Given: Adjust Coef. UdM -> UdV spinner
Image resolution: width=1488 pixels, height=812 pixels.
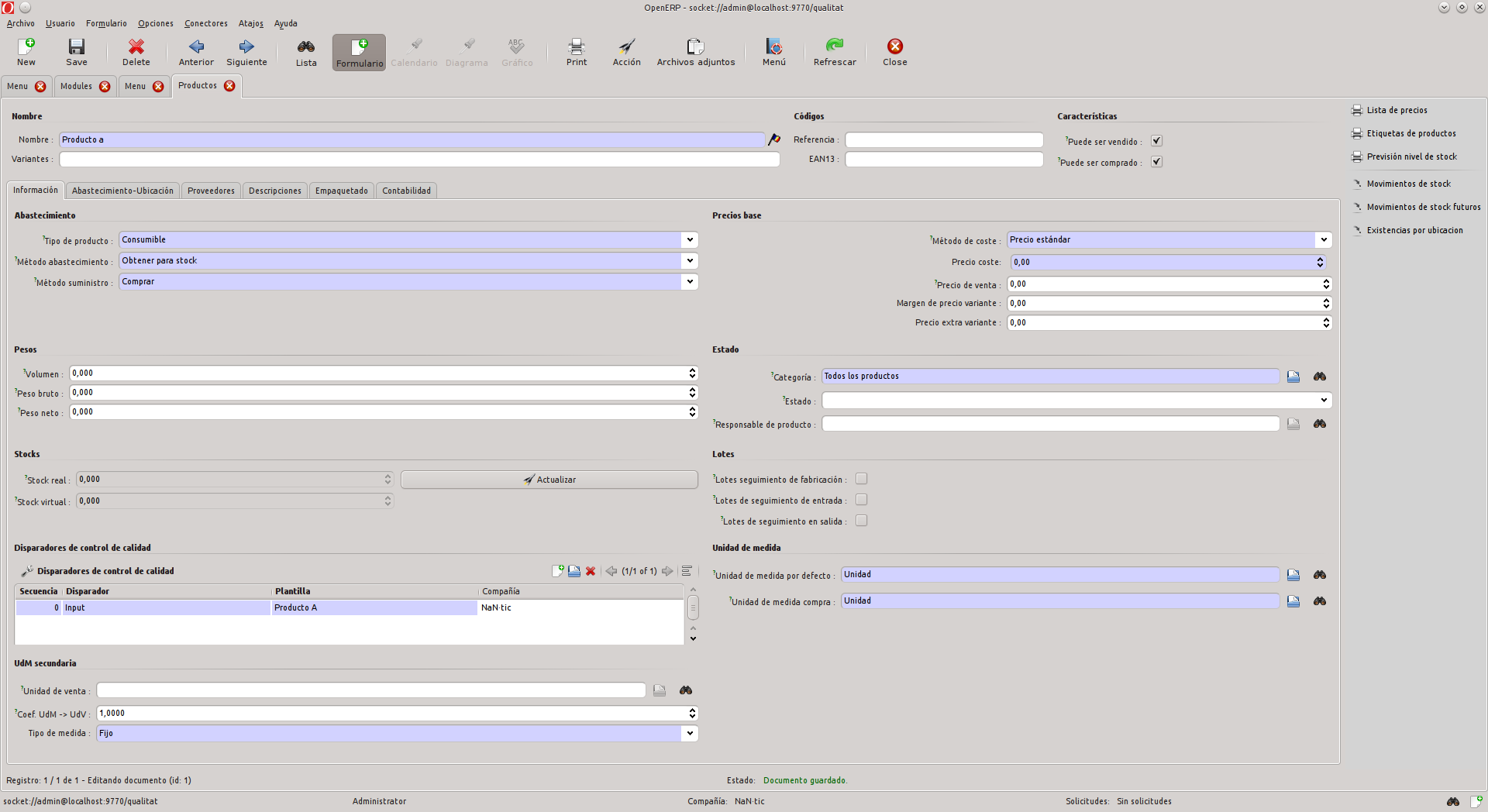Looking at the screenshot, I should 692,714.
